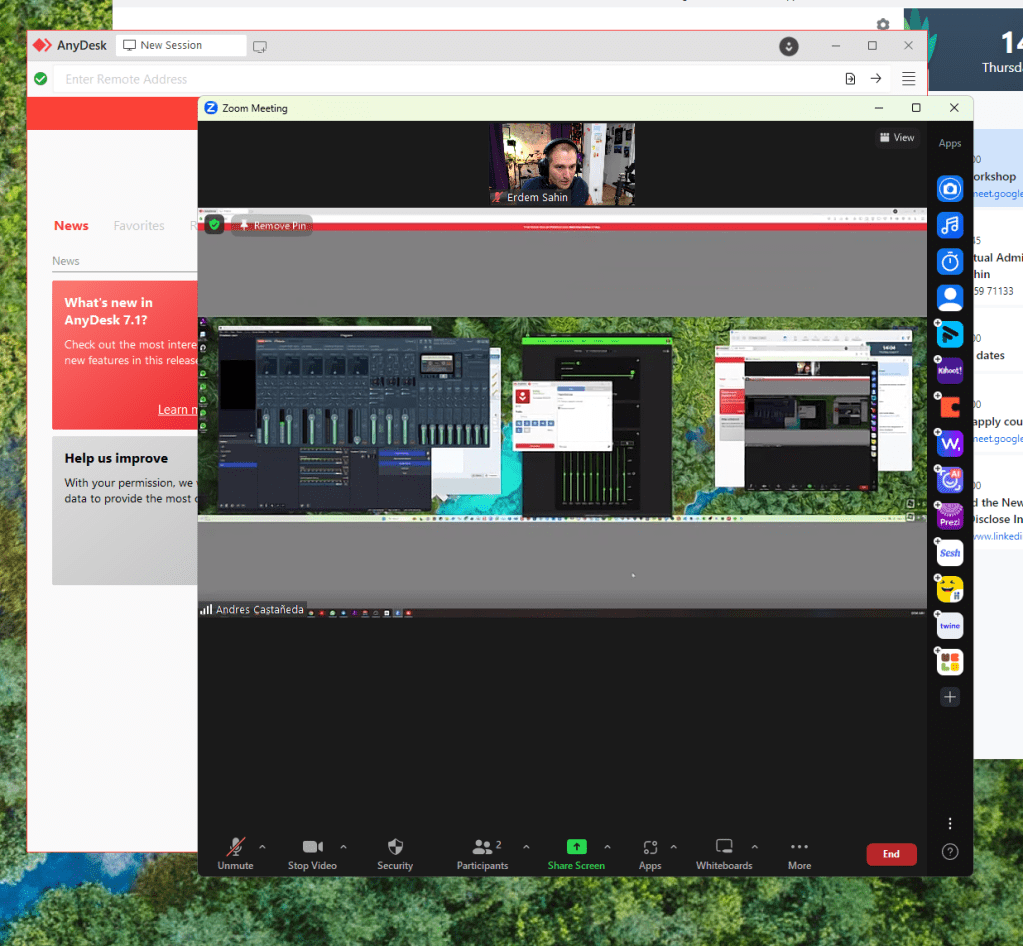Click the file transfer icon in the AnyDesk address bar
Viewport: 1023px width, 946px height.
pyautogui.click(x=850, y=79)
